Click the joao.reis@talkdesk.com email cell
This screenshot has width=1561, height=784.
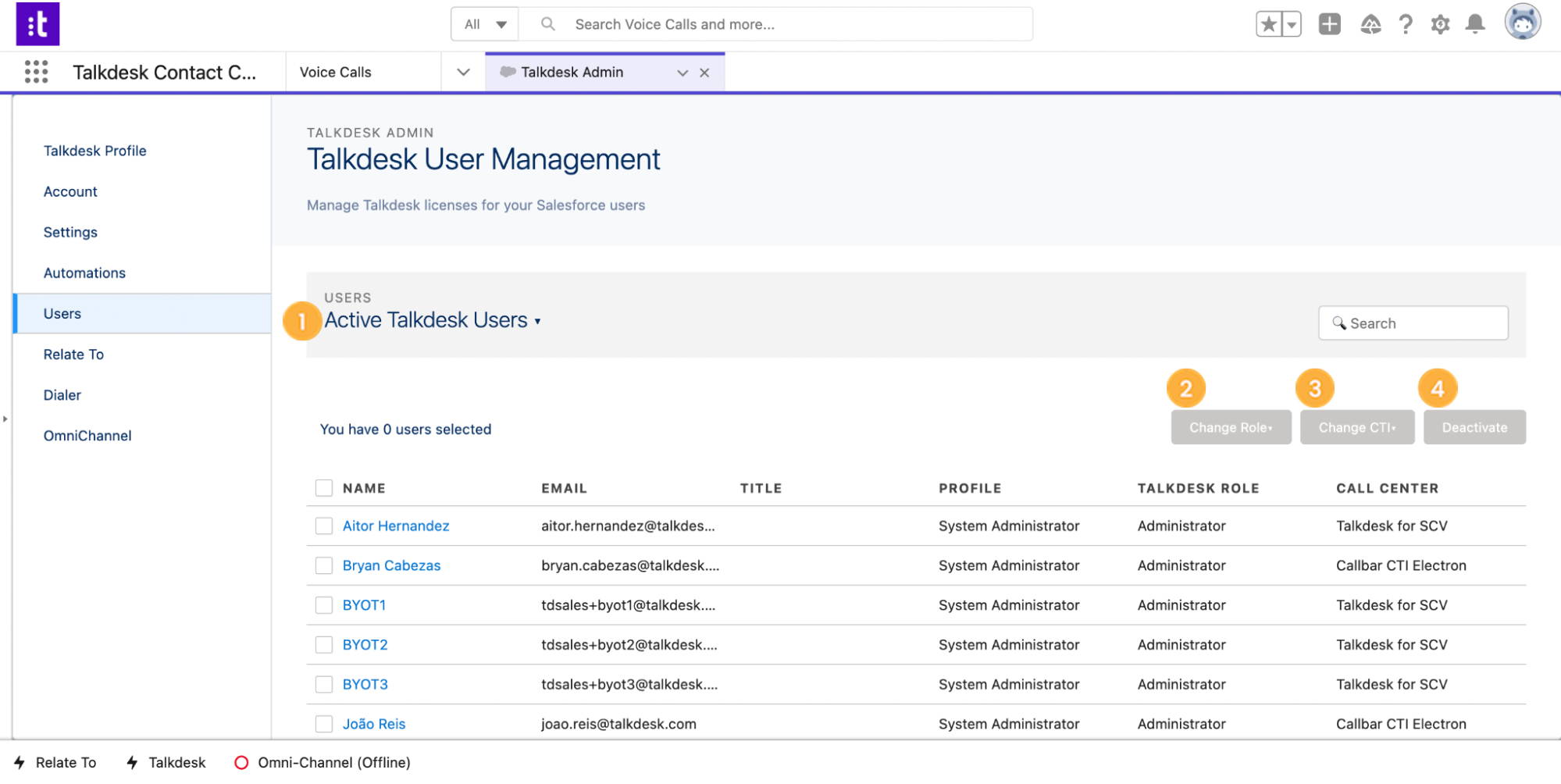(x=618, y=724)
